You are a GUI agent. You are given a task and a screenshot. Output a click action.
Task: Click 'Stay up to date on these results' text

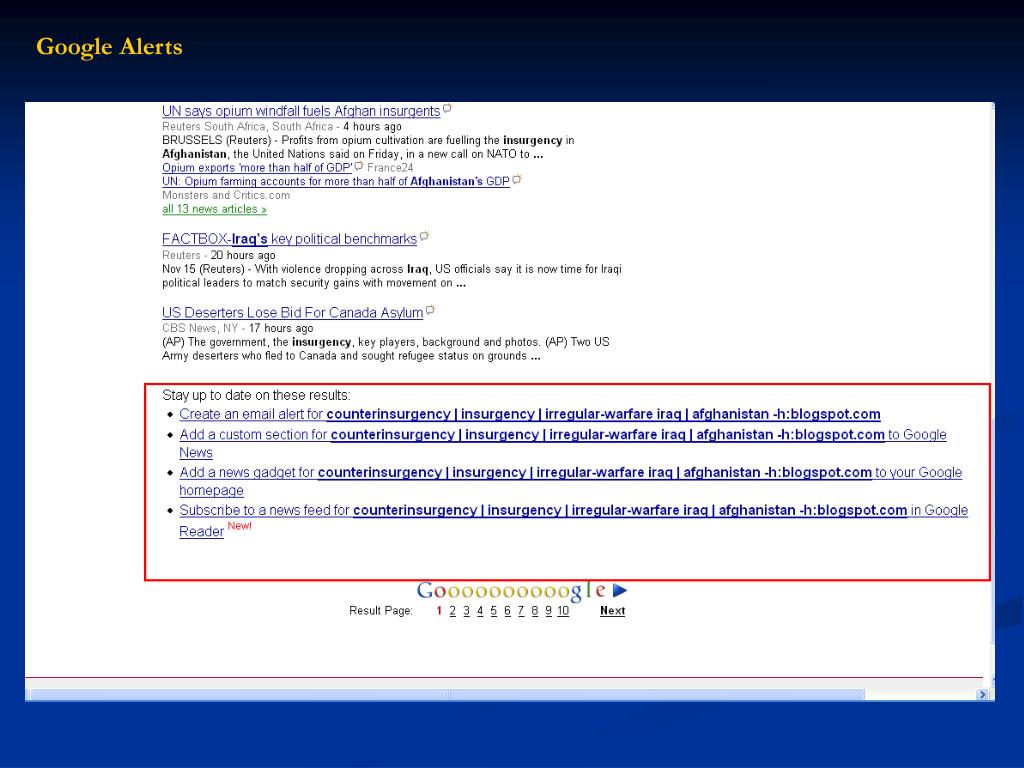256,395
